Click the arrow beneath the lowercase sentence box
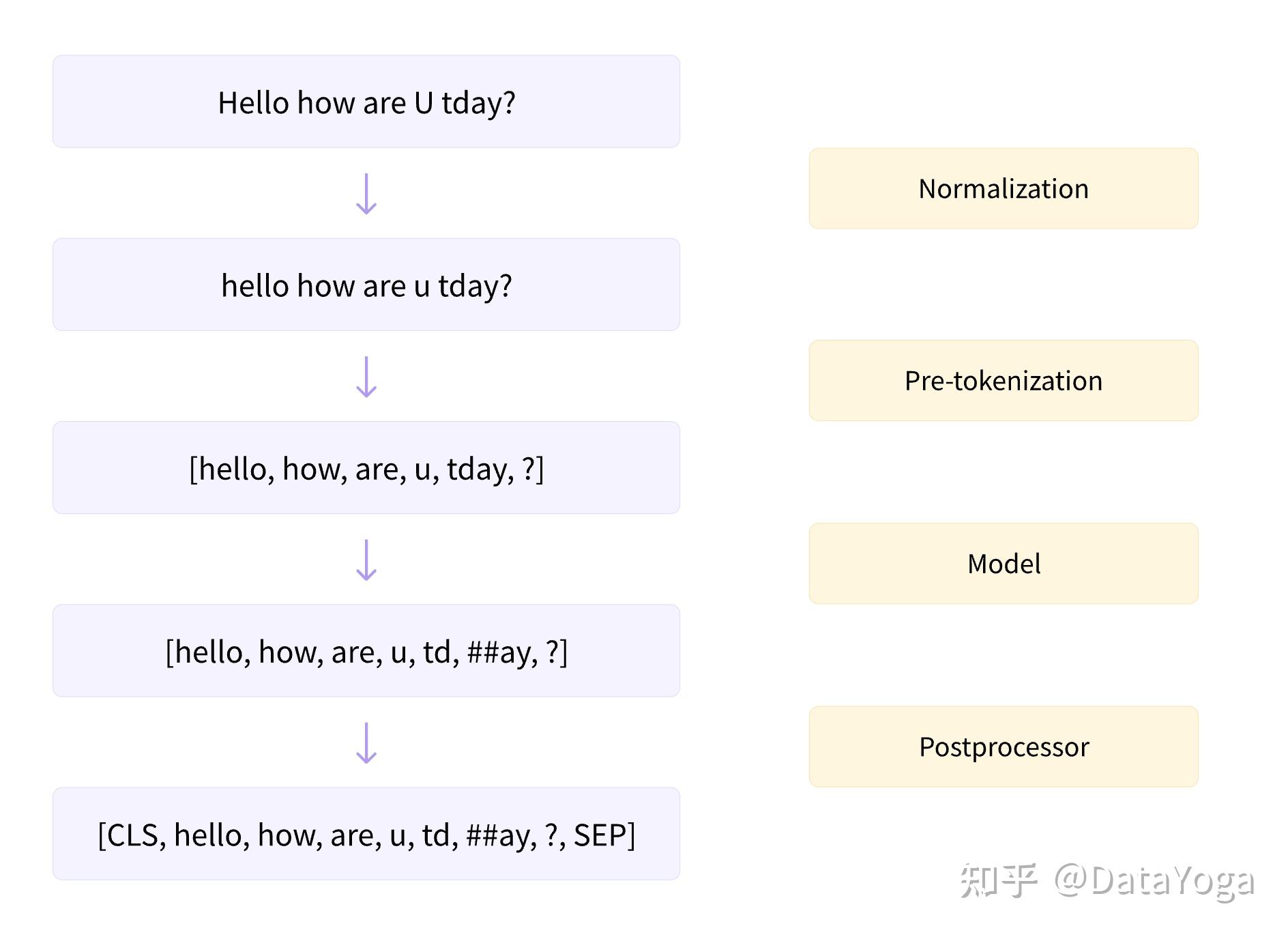The height and width of the screenshot is (939, 1288). coord(366,377)
